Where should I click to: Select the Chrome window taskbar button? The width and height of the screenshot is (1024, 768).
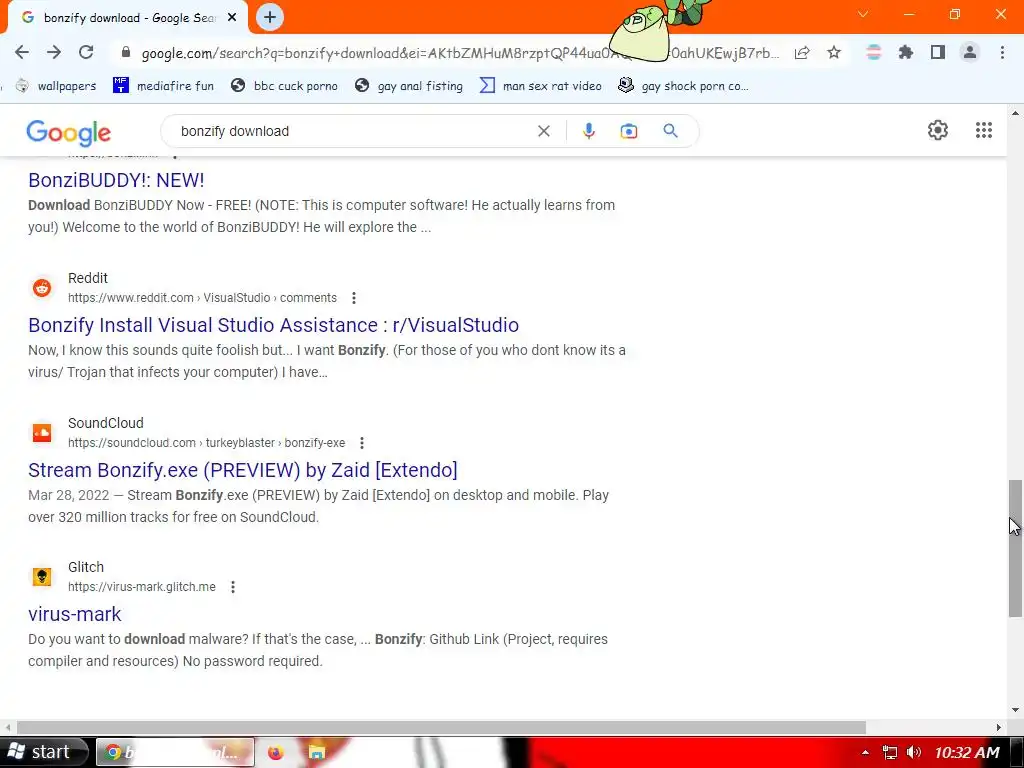175,752
